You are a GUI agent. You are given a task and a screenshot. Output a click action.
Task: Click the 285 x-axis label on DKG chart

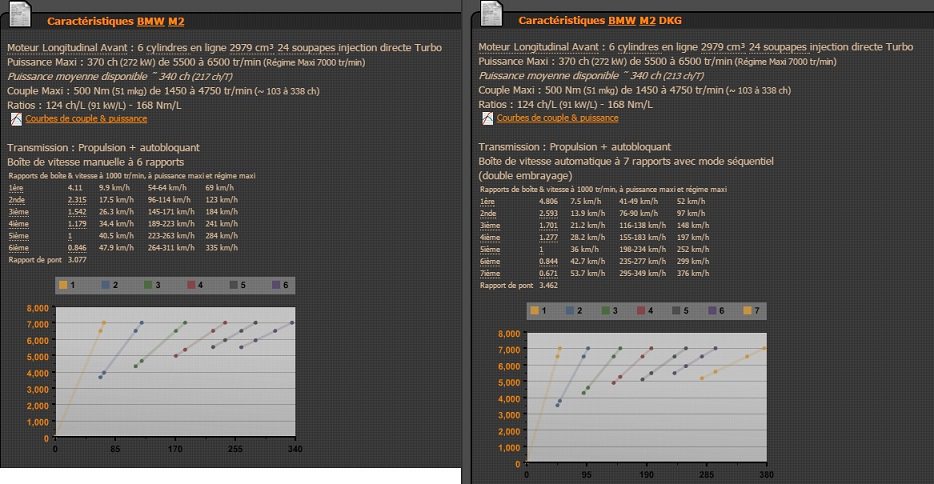pyautogui.click(x=706, y=475)
